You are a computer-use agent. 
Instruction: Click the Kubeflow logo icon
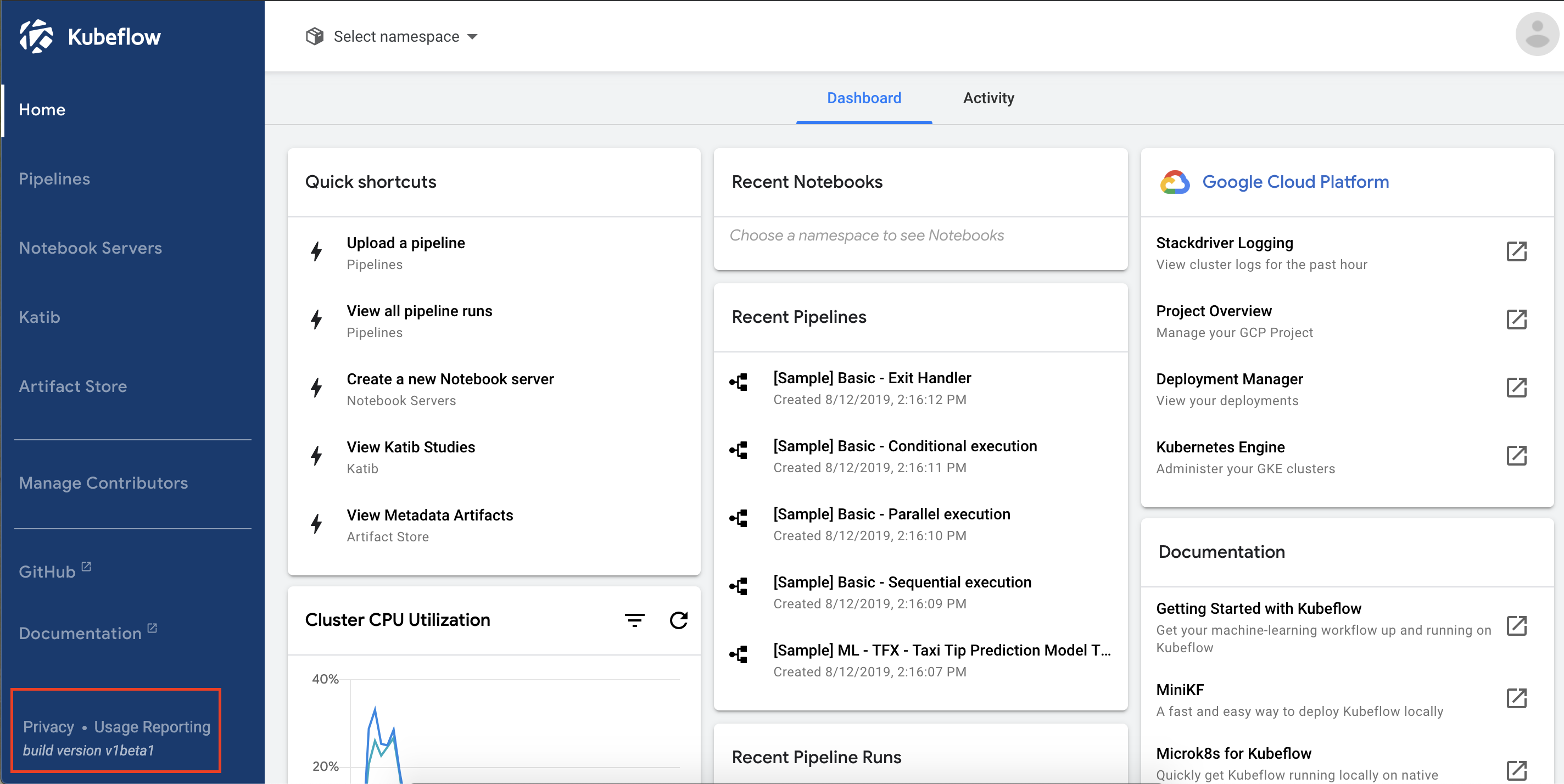pos(36,36)
